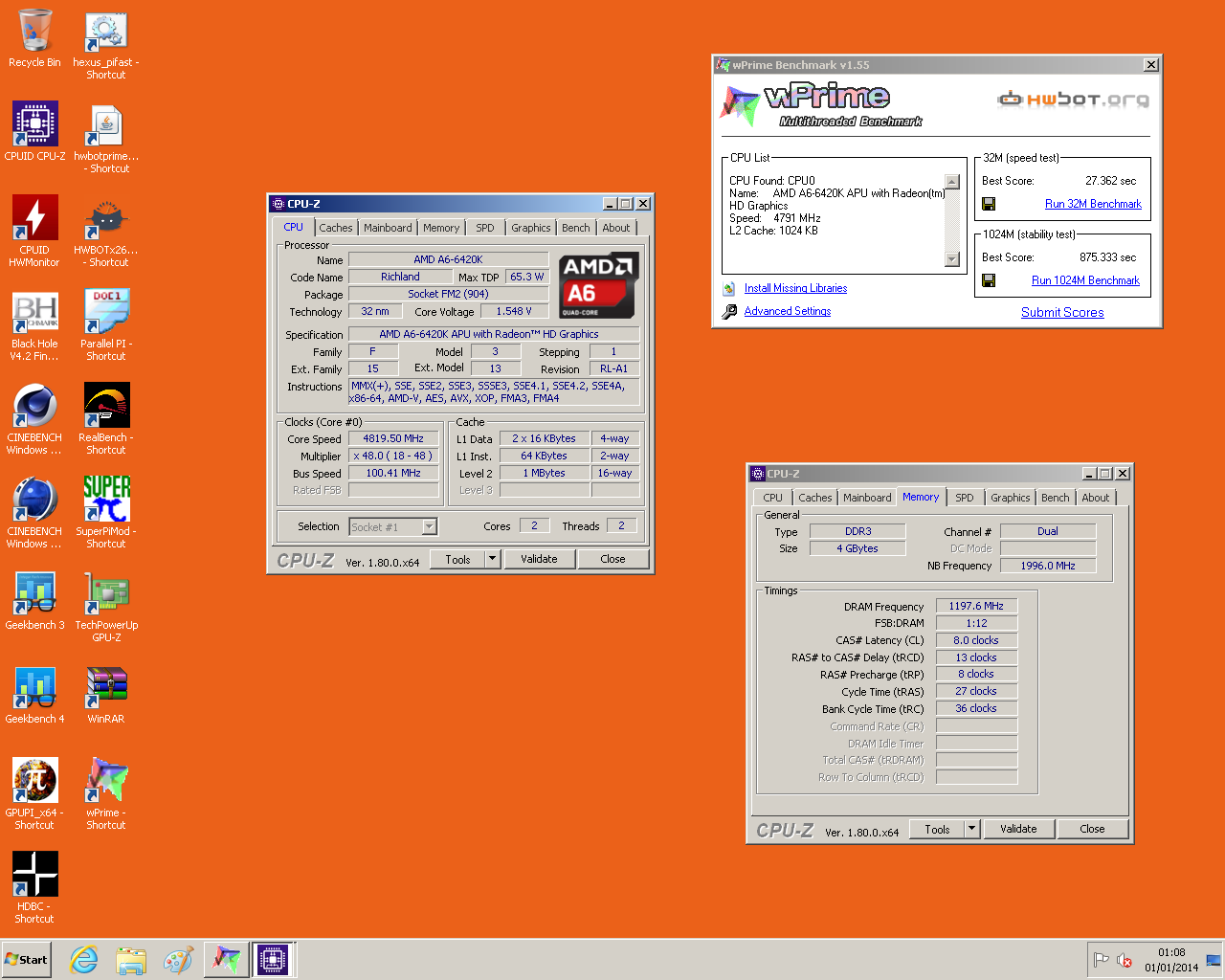
Task: Click Tools button in CPU-Z CPU window
Action: coord(457,559)
